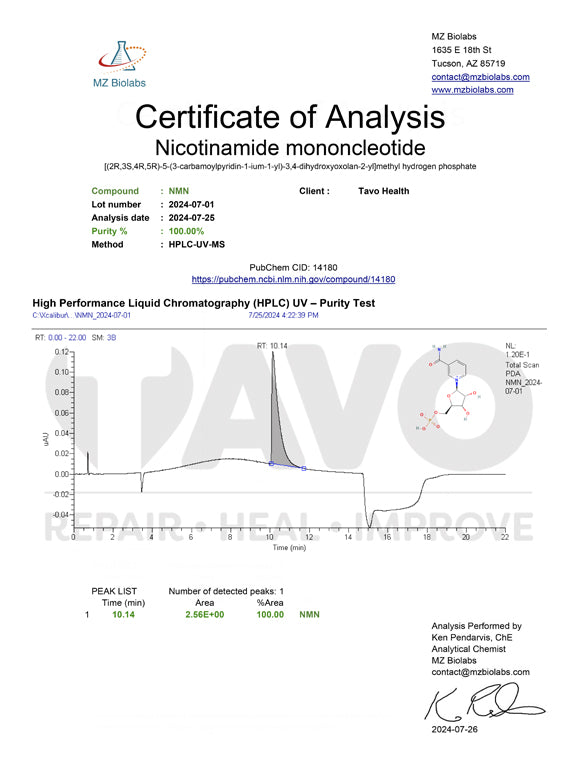The width and height of the screenshot is (582, 768).
Task: Click the client name Tavo Health
Action: coord(384,191)
